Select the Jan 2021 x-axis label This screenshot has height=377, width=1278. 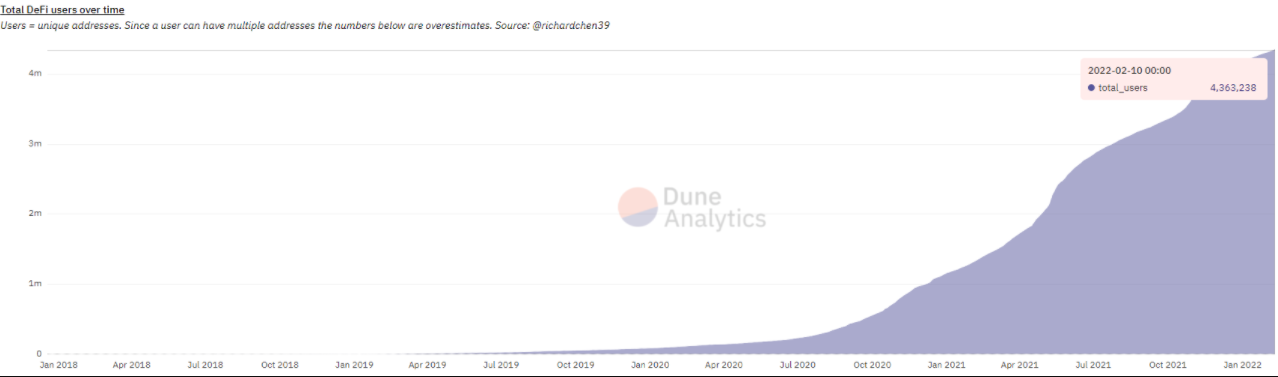(946, 365)
